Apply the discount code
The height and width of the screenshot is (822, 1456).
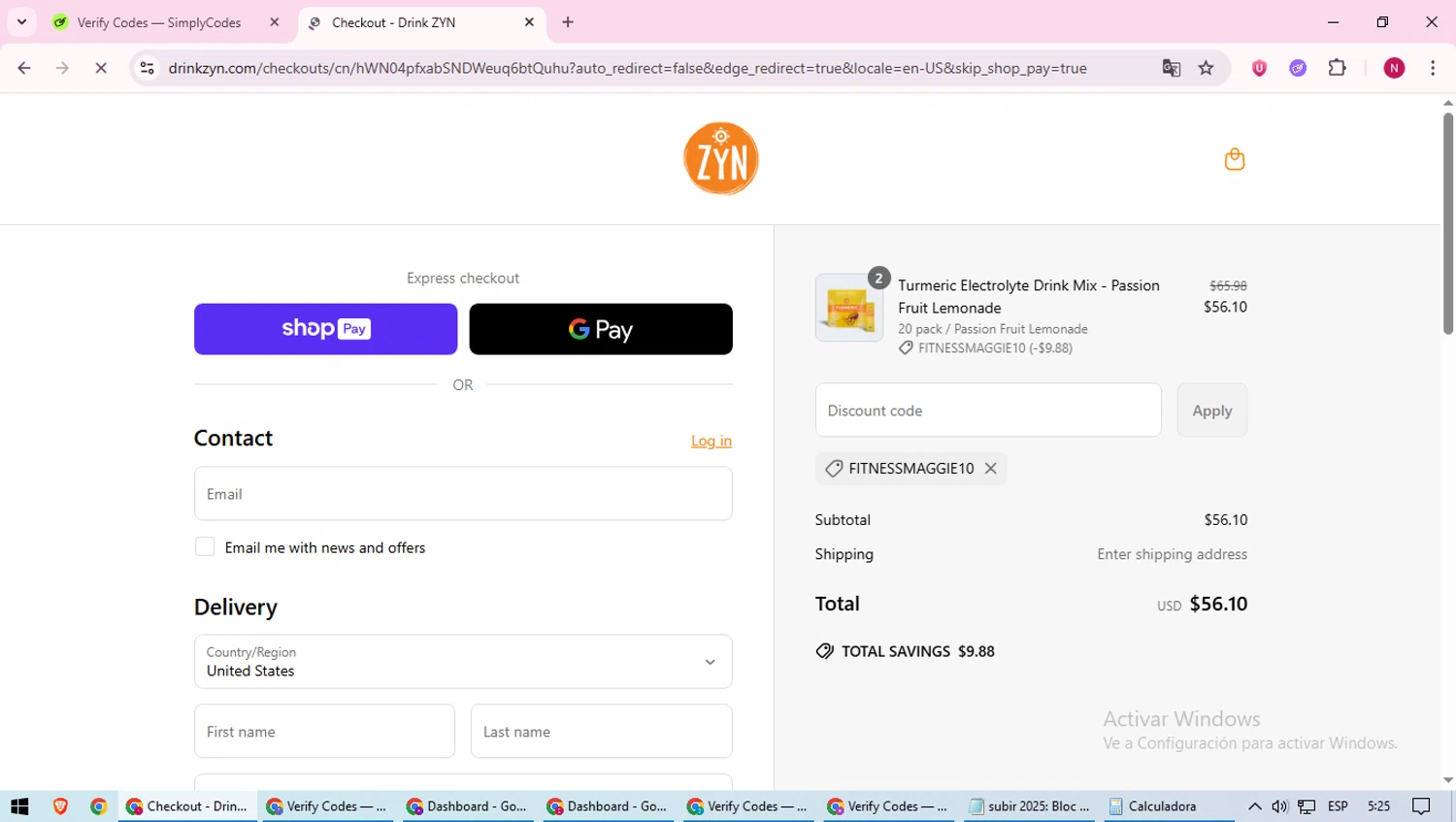(1211, 411)
